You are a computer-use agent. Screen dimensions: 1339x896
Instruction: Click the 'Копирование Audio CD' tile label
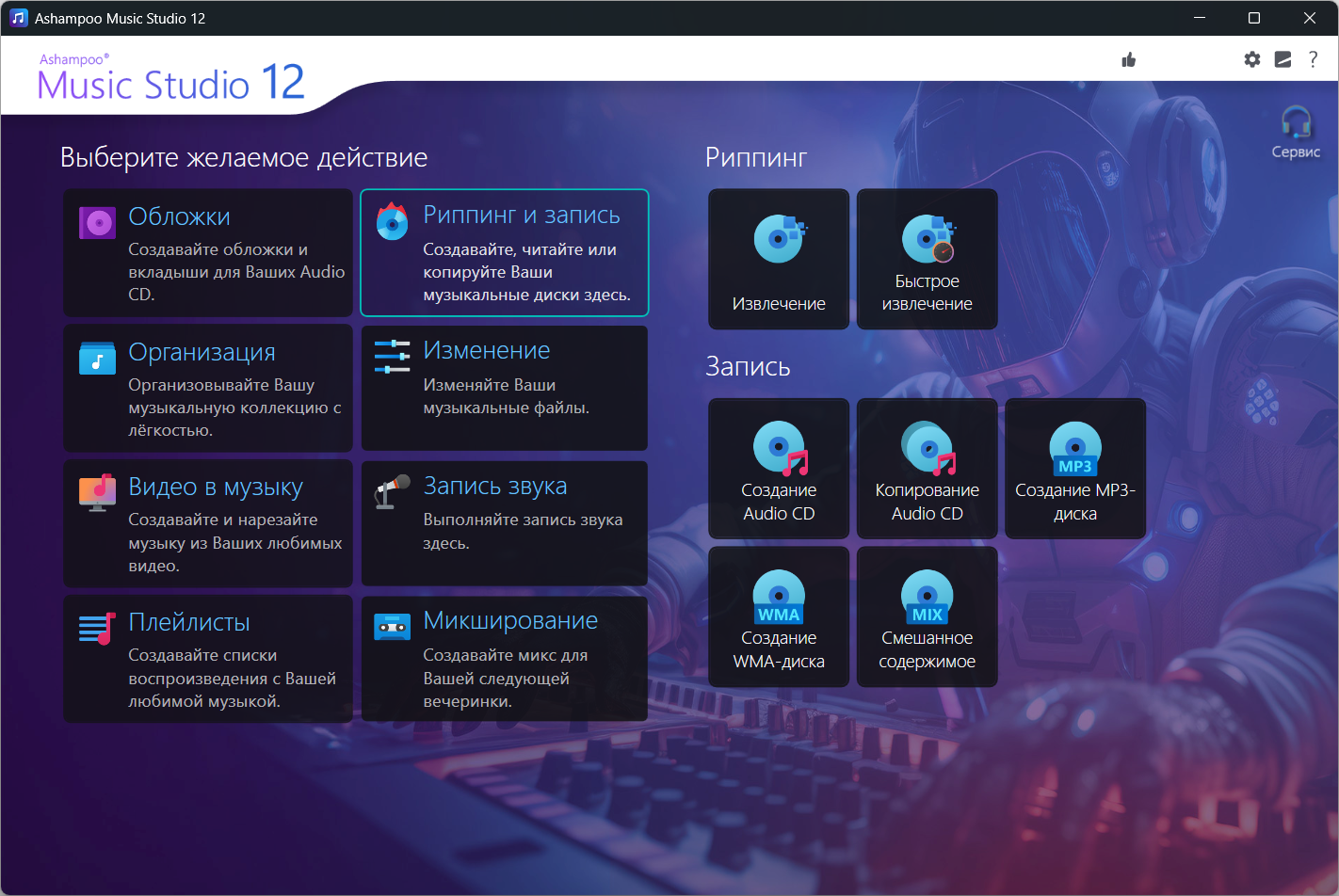tap(928, 502)
